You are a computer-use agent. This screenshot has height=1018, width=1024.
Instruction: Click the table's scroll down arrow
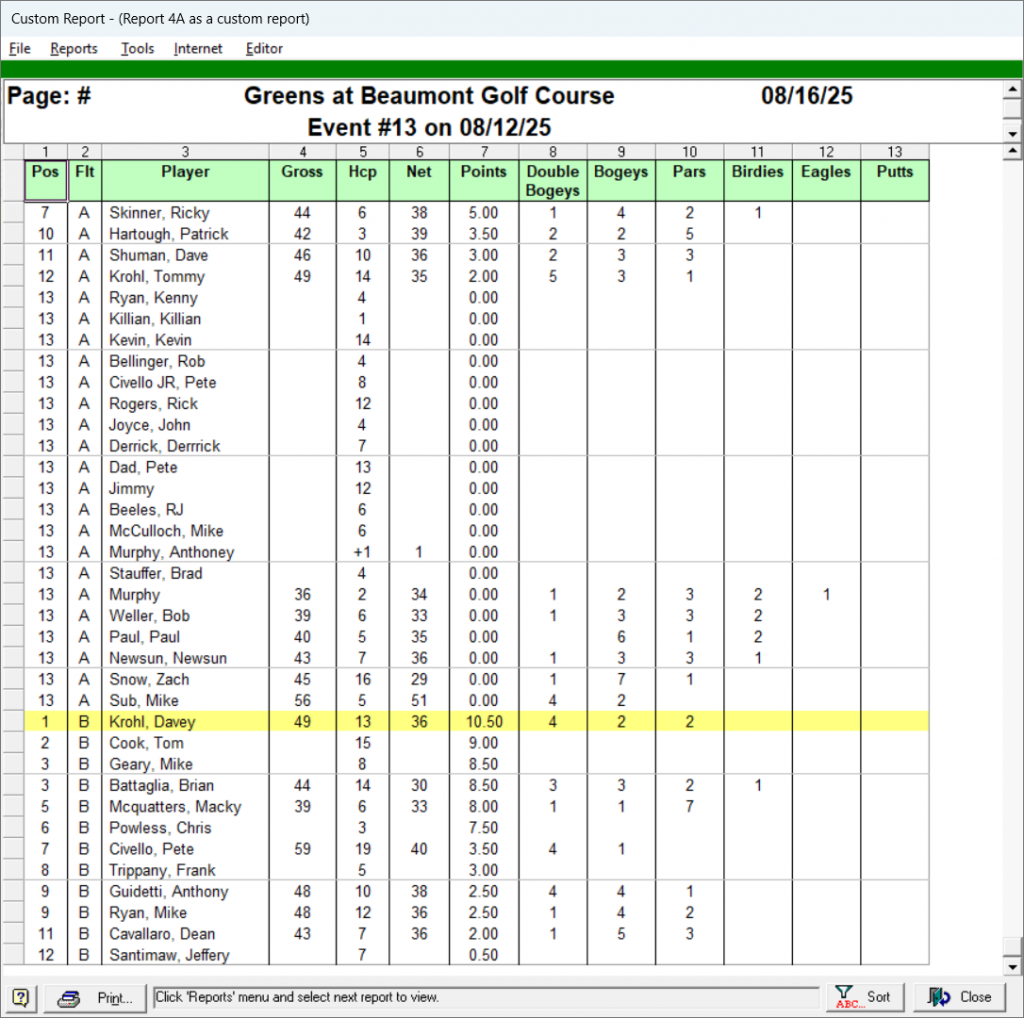[1011, 967]
